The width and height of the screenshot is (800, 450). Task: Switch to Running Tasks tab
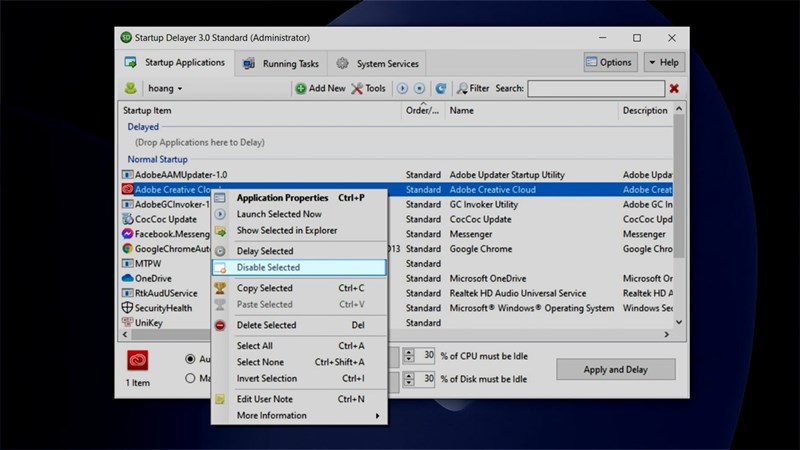point(281,64)
